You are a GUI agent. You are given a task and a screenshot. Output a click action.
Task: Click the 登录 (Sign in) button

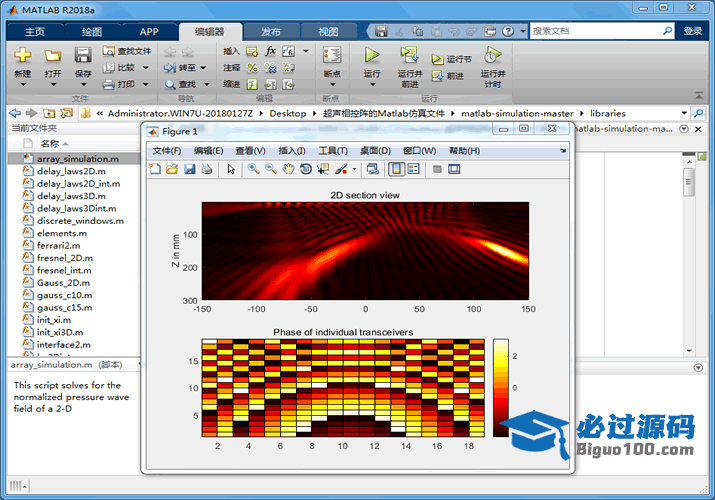click(x=692, y=31)
